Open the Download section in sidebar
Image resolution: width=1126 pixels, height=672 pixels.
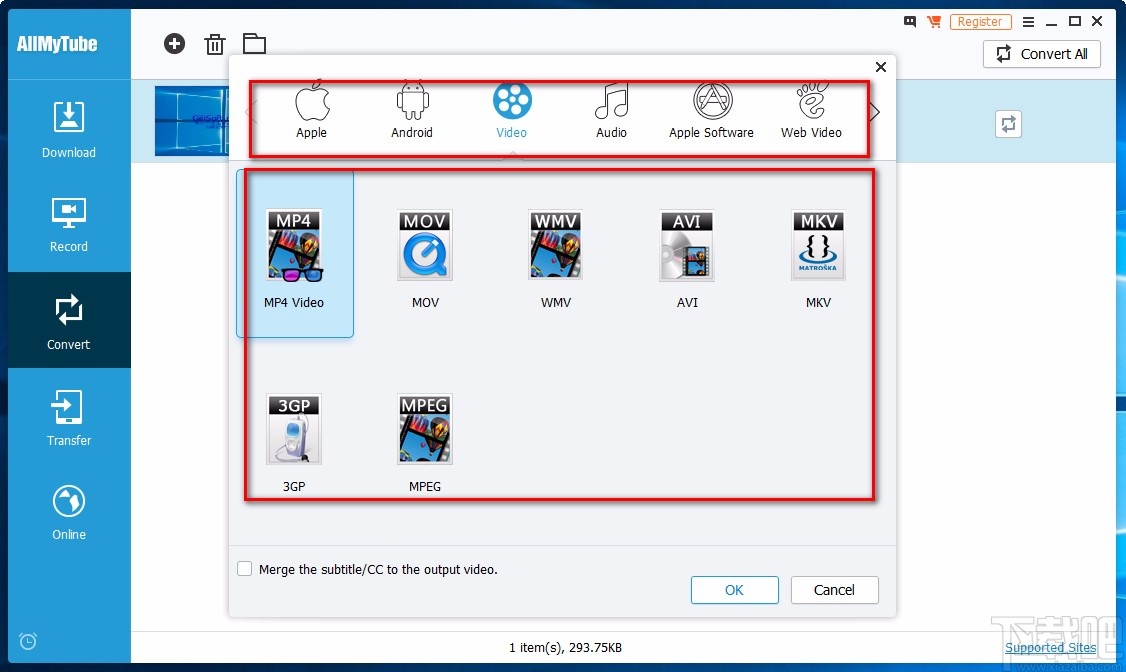click(69, 129)
